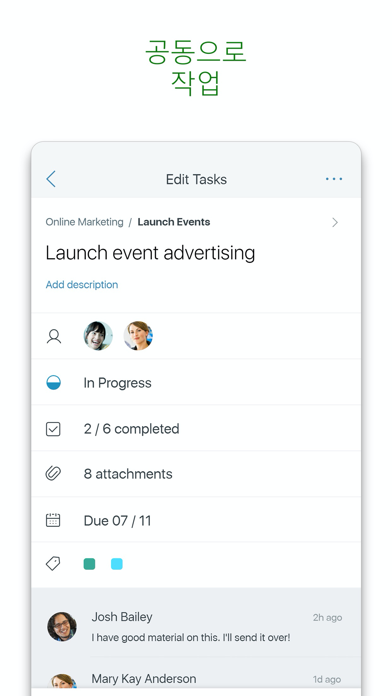Expand the Launch Events breadcrumb chevron
Screen dimensions: 392x696
[335, 222]
